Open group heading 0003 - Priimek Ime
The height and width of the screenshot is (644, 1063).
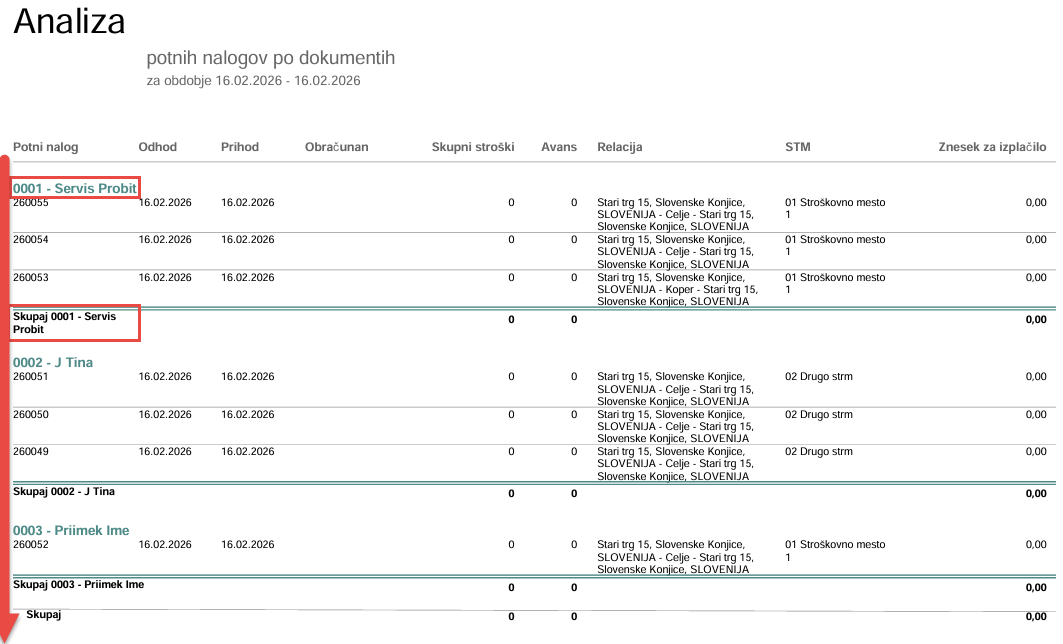pyautogui.click(x=71, y=530)
